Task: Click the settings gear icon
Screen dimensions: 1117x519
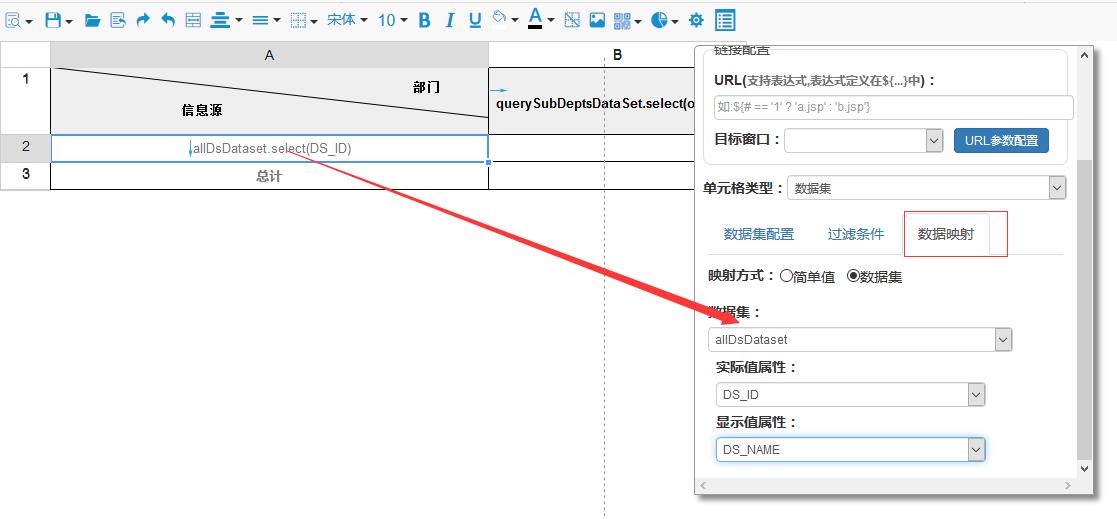Action: [696, 20]
